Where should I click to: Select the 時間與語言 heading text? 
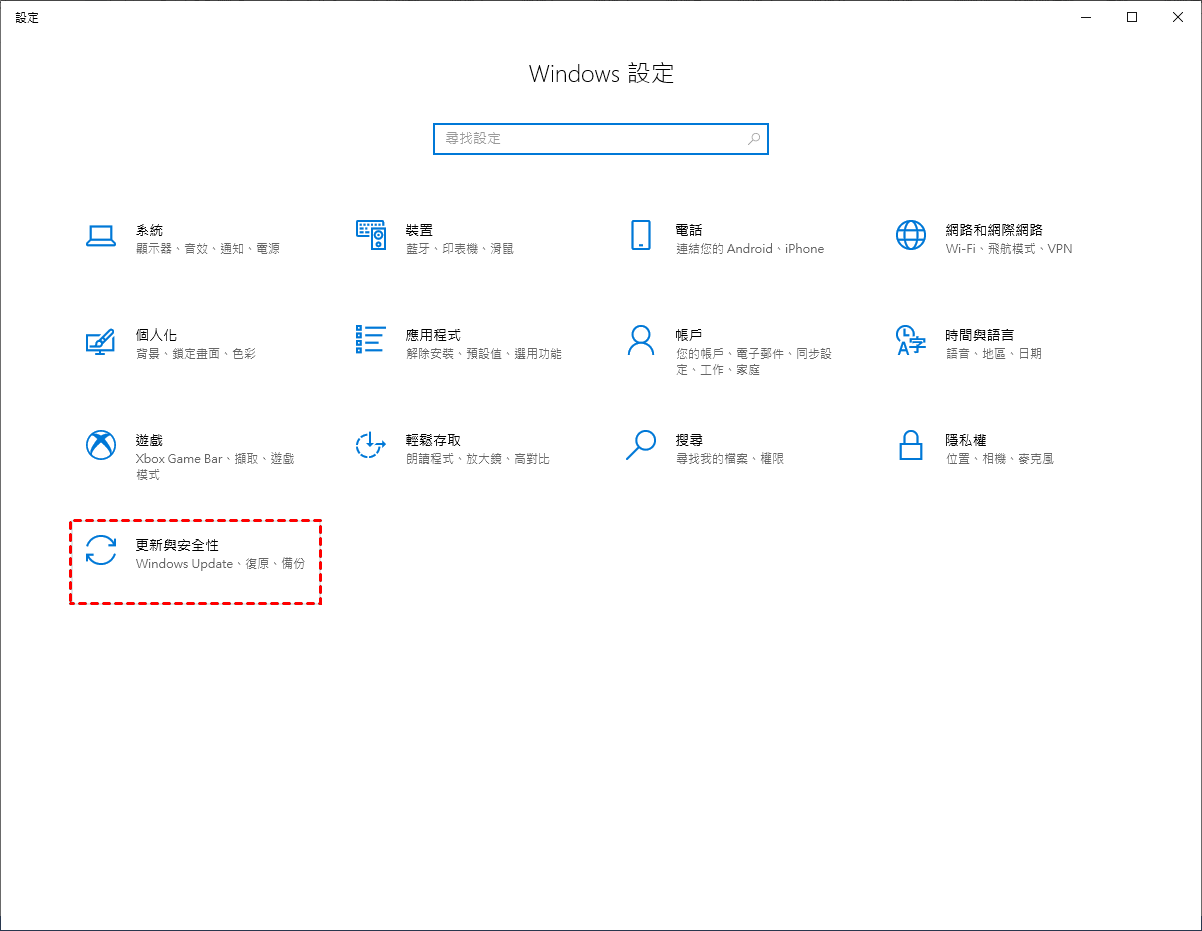click(x=980, y=335)
